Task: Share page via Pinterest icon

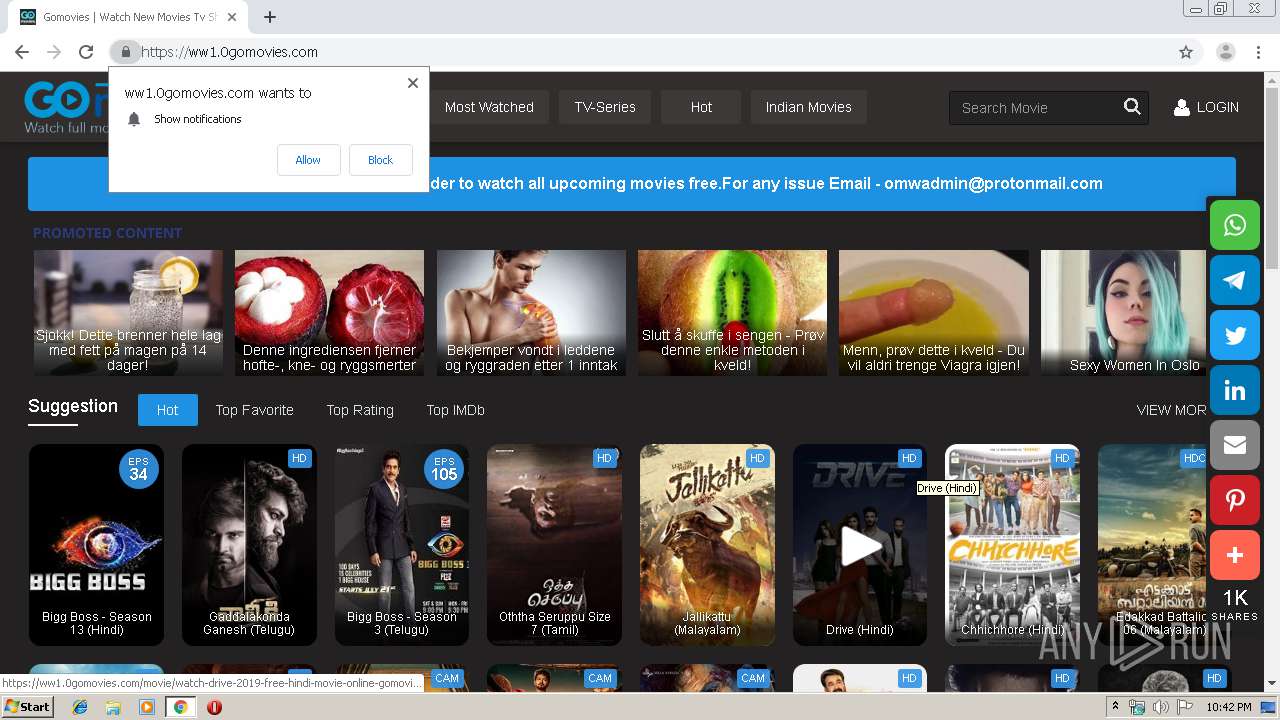Action: pos(1235,500)
